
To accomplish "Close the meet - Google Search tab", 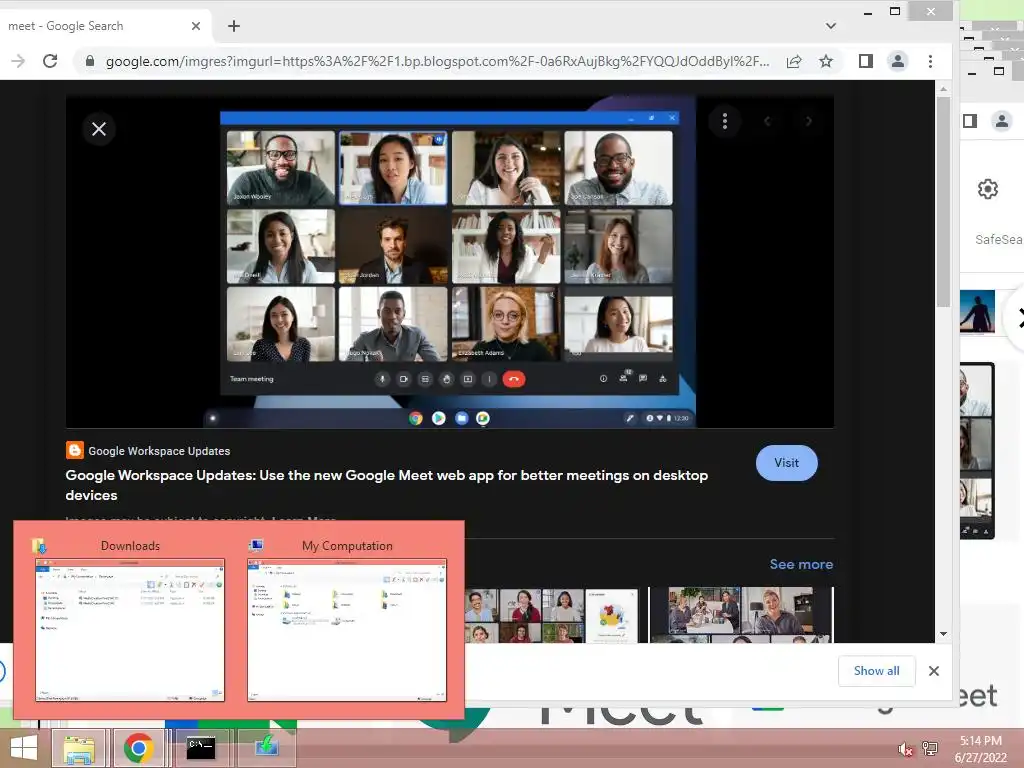I will click(195, 26).
